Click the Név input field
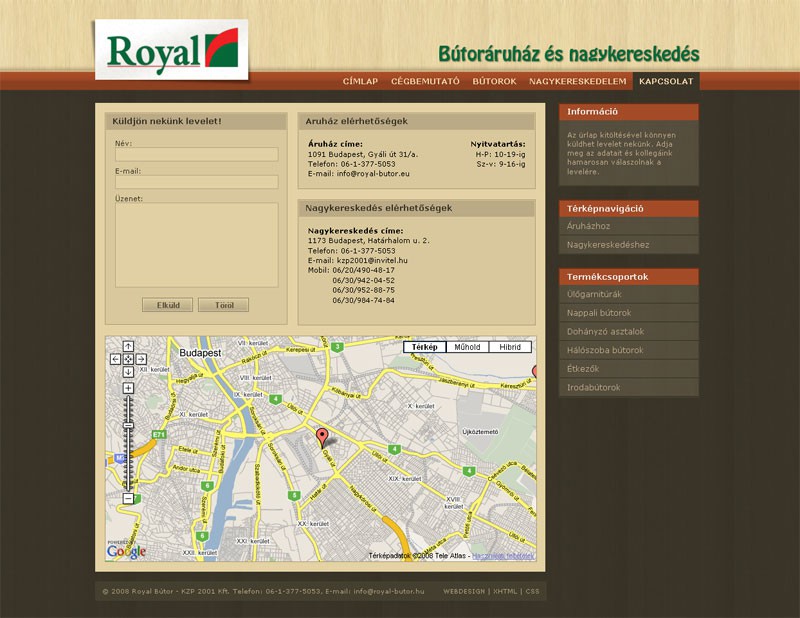Viewport: 800px width, 618px height. click(x=196, y=155)
